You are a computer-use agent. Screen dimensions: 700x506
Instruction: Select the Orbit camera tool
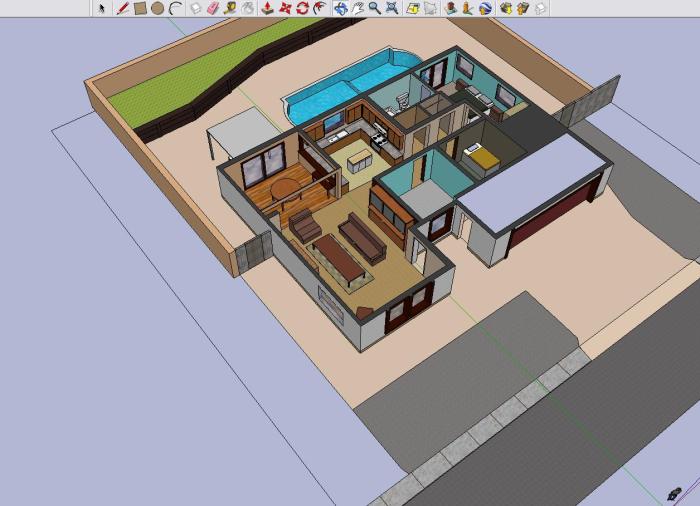click(x=340, y=8)
